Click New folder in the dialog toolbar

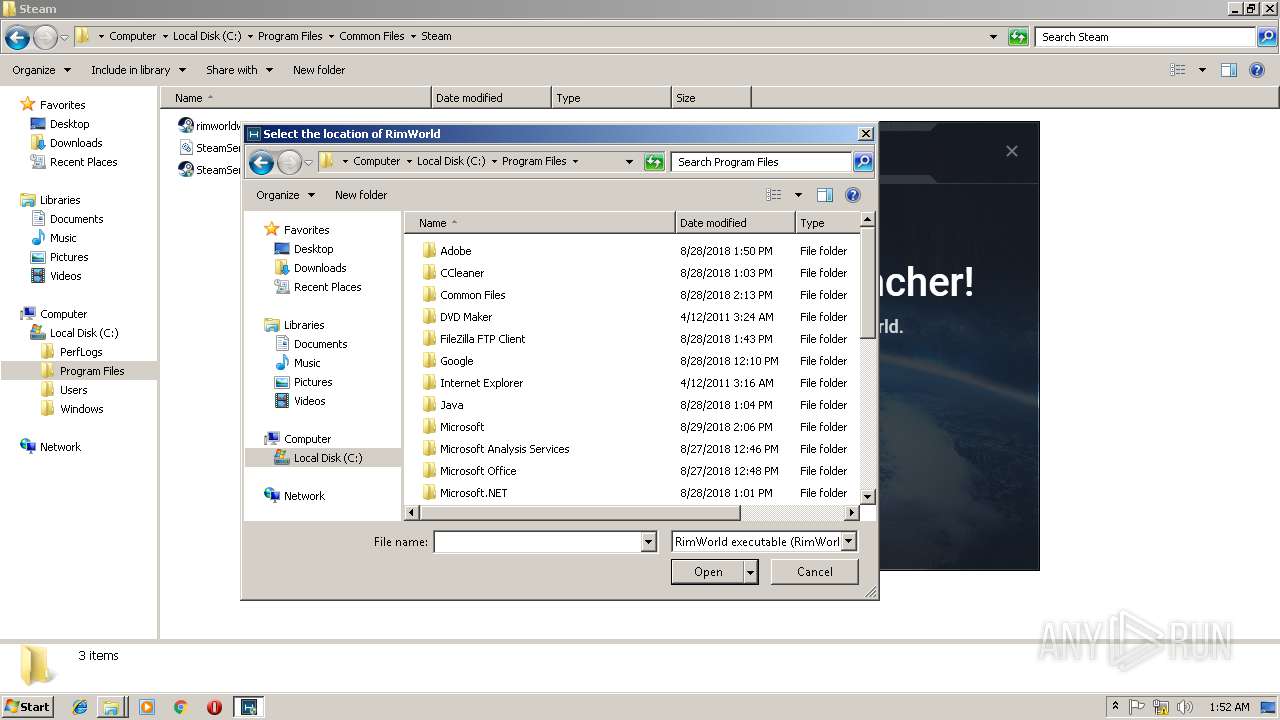tap(361, 195)
